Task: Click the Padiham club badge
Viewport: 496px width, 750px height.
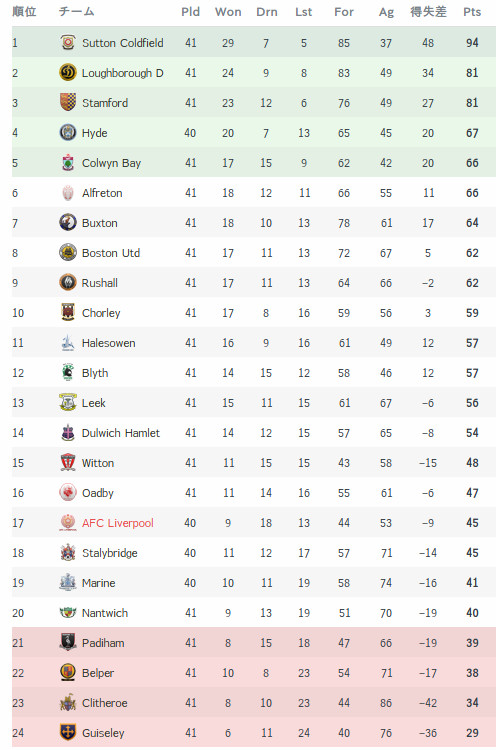Action: tap(68, 642)
